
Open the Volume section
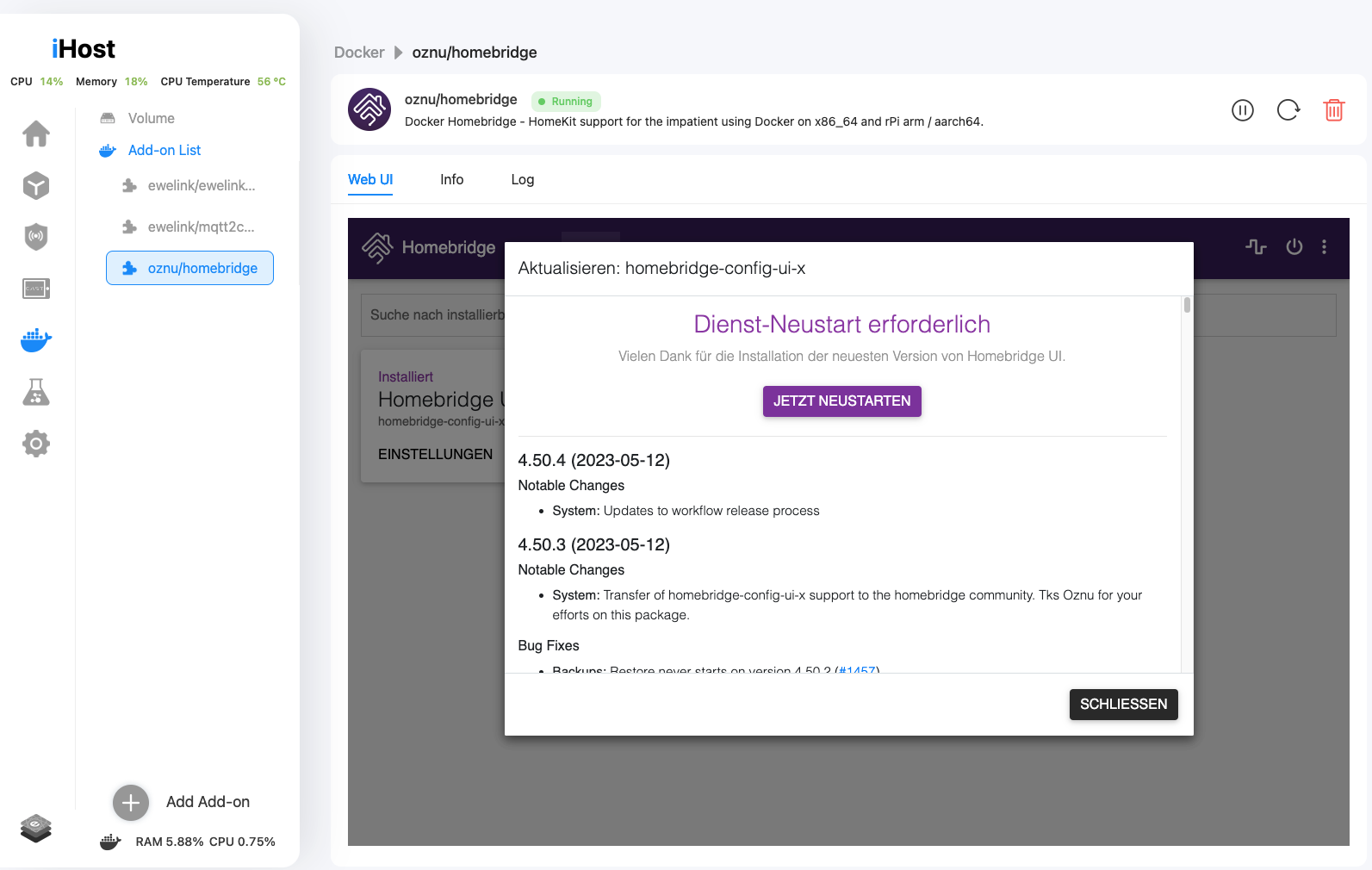151,118
